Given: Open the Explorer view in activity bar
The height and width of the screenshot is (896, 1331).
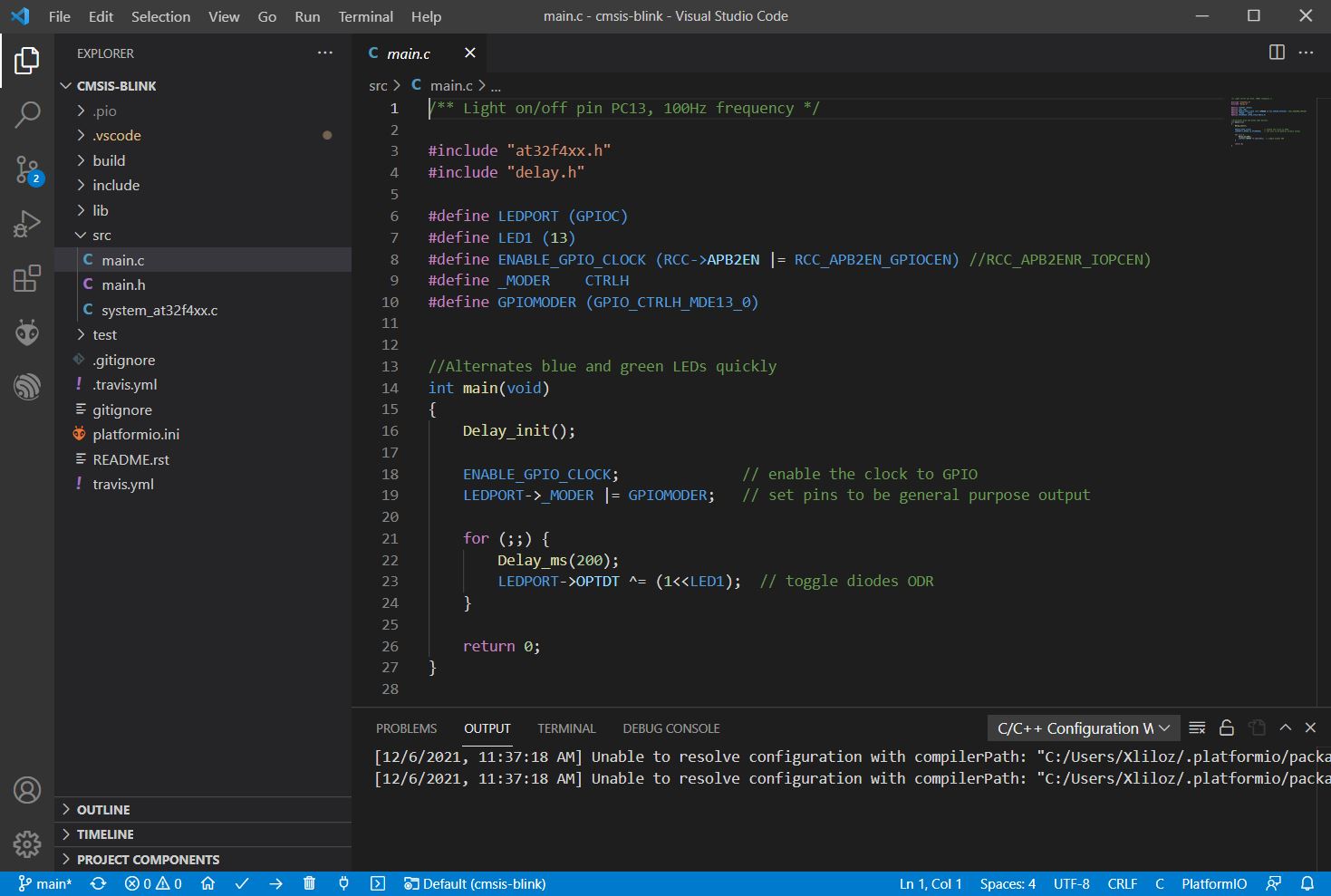Looking at the screenshot, I should 27,61.
